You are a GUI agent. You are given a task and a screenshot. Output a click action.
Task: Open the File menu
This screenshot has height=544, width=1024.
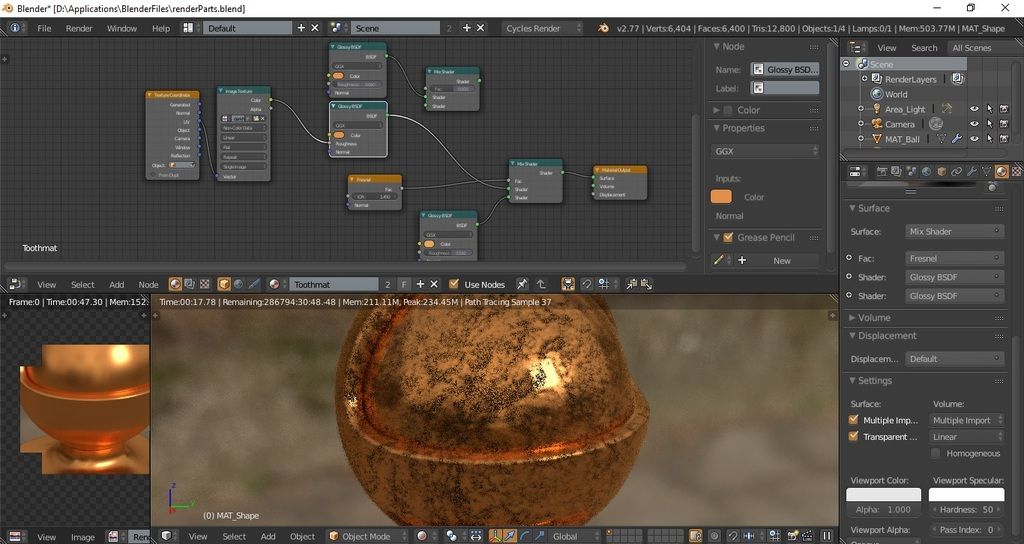coord(44,28)
